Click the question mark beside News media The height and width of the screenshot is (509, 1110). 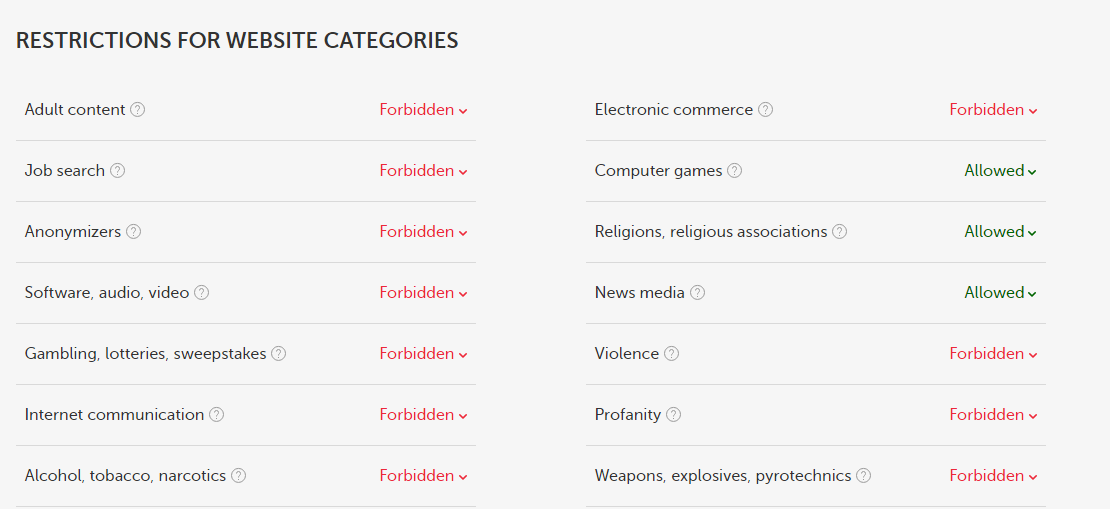697,293
